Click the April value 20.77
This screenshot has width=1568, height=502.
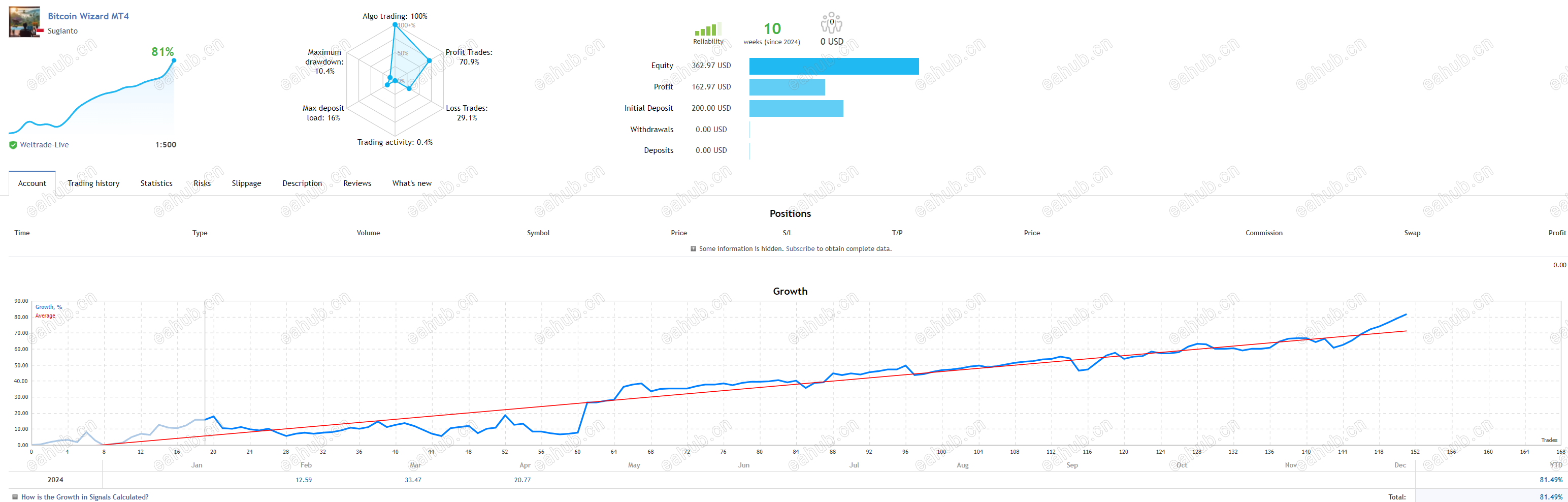point(522,480)
